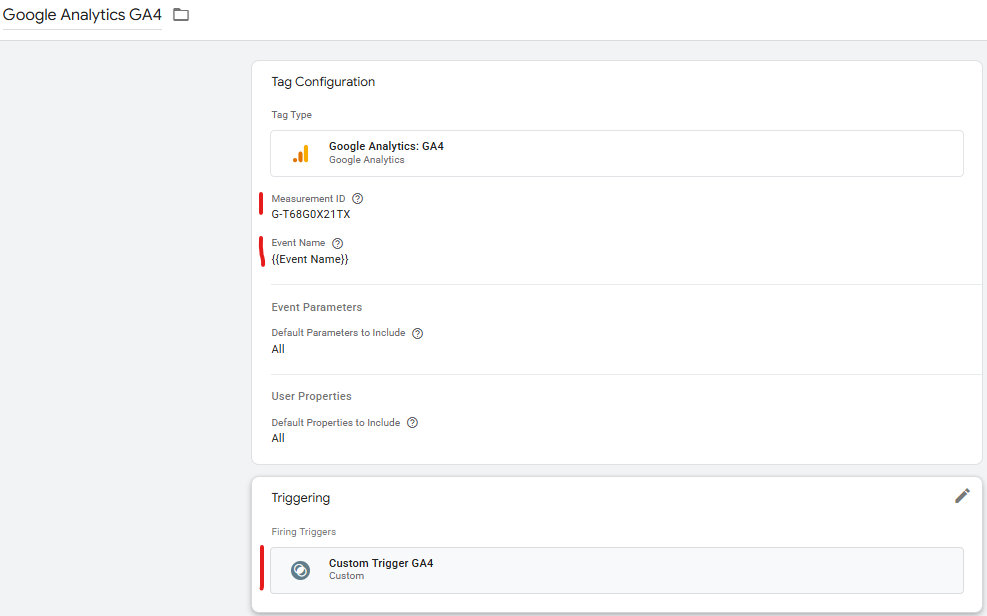Click the folder icon beside the tag name
987x616 pixels.
181,14
